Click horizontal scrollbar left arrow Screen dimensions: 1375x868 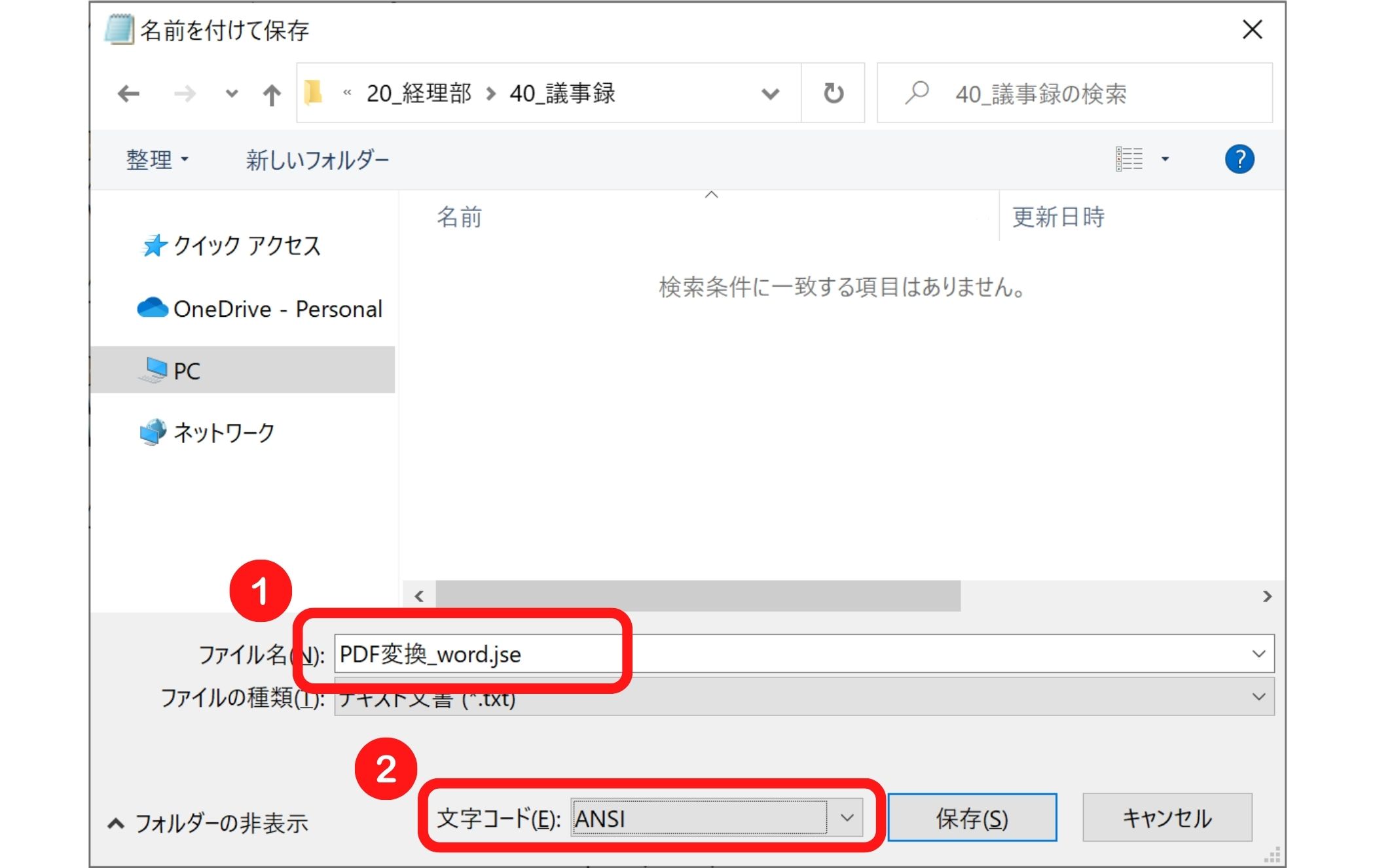click(419, 596)
